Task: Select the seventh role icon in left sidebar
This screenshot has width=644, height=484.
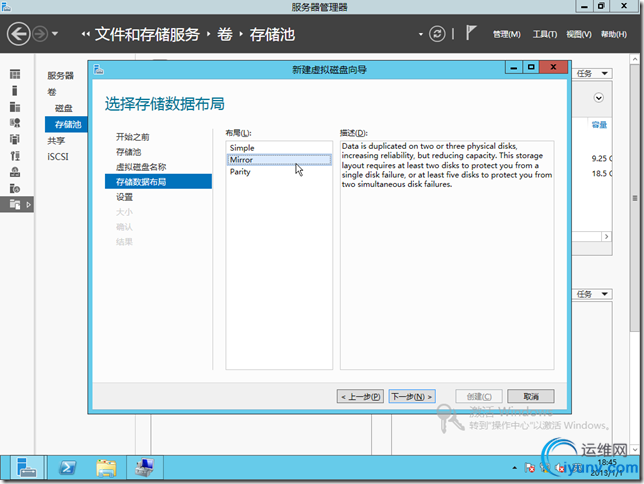Action: (x=15, y=172)
